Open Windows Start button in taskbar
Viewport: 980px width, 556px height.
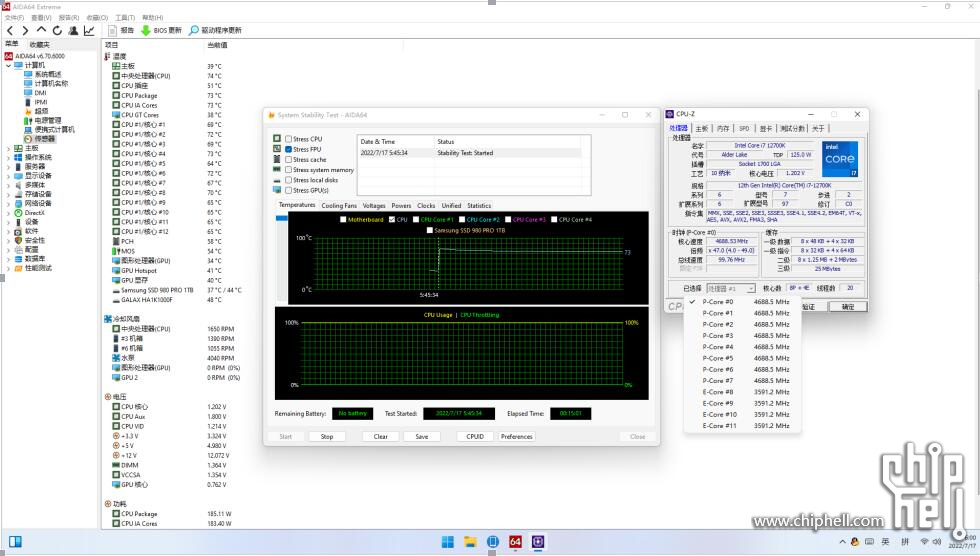point(448,542)
